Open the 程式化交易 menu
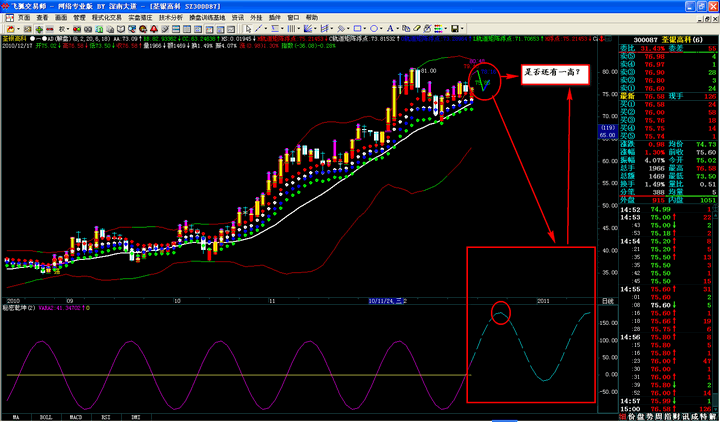This screenshot has height=422, width=720. (x=104, y=18)
